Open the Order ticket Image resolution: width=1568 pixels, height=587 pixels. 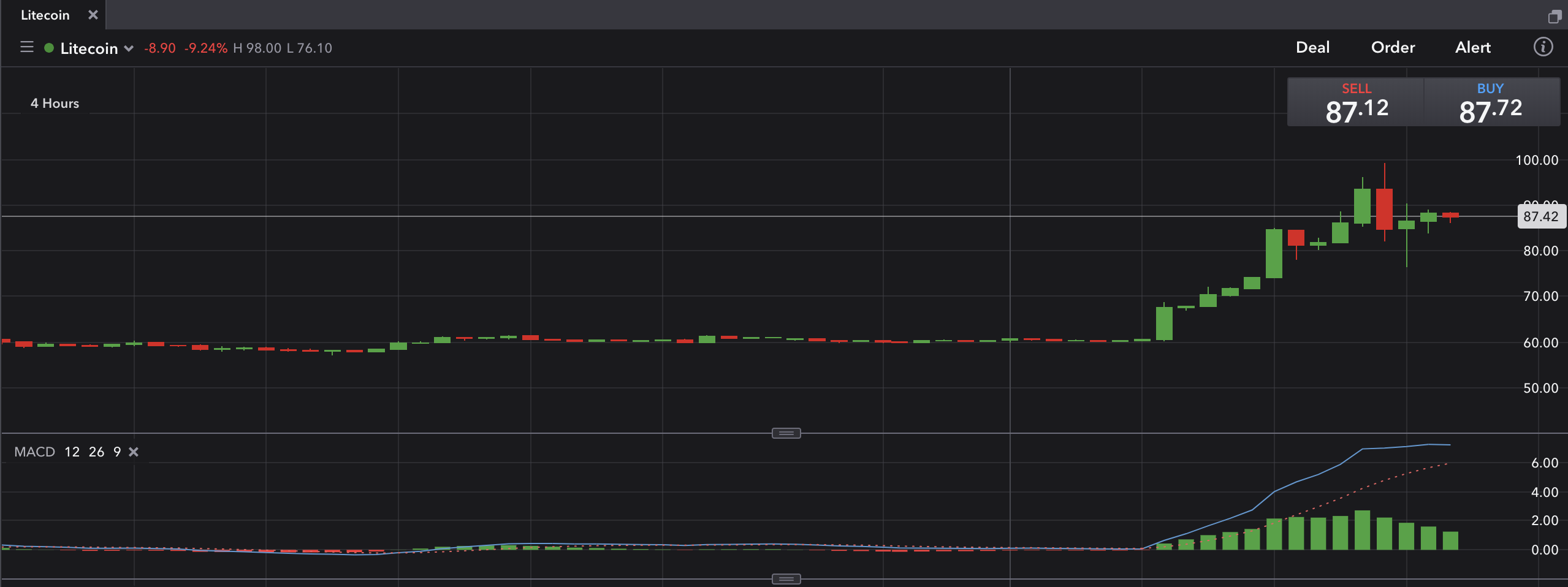tap(1393, 47)
